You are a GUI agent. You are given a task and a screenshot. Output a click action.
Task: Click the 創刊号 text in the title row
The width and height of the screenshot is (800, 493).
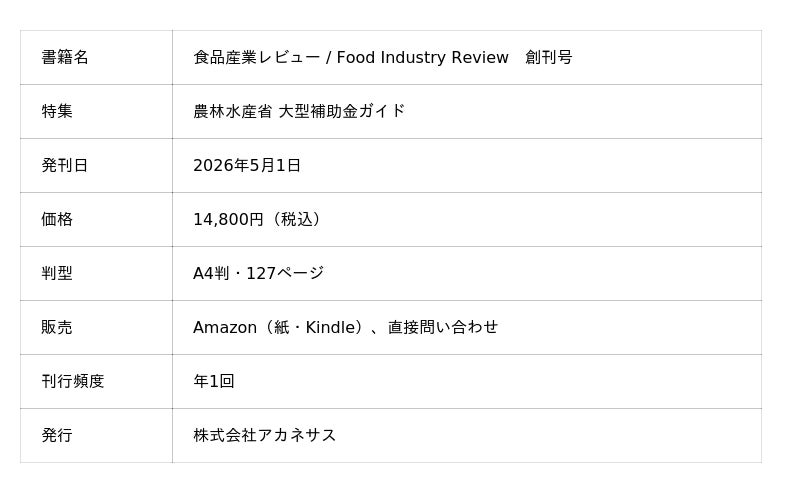pos(549,58)
